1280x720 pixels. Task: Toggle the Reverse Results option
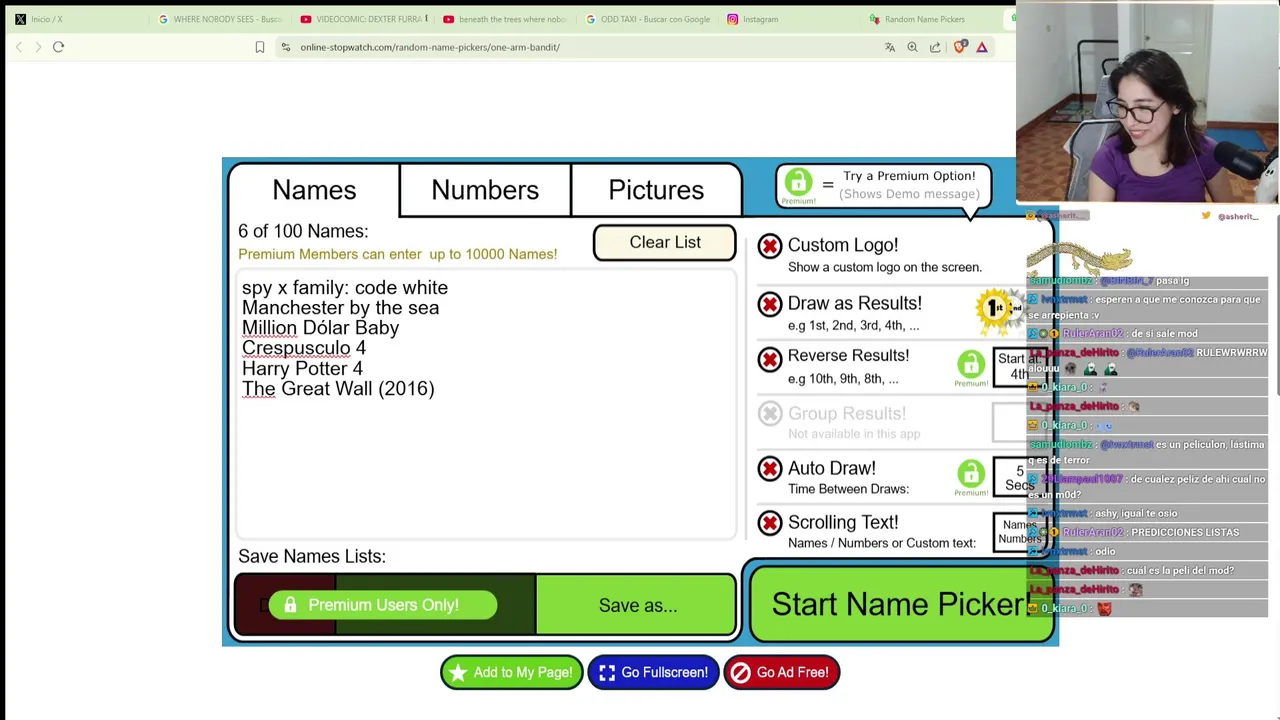(x=770, y=358)
